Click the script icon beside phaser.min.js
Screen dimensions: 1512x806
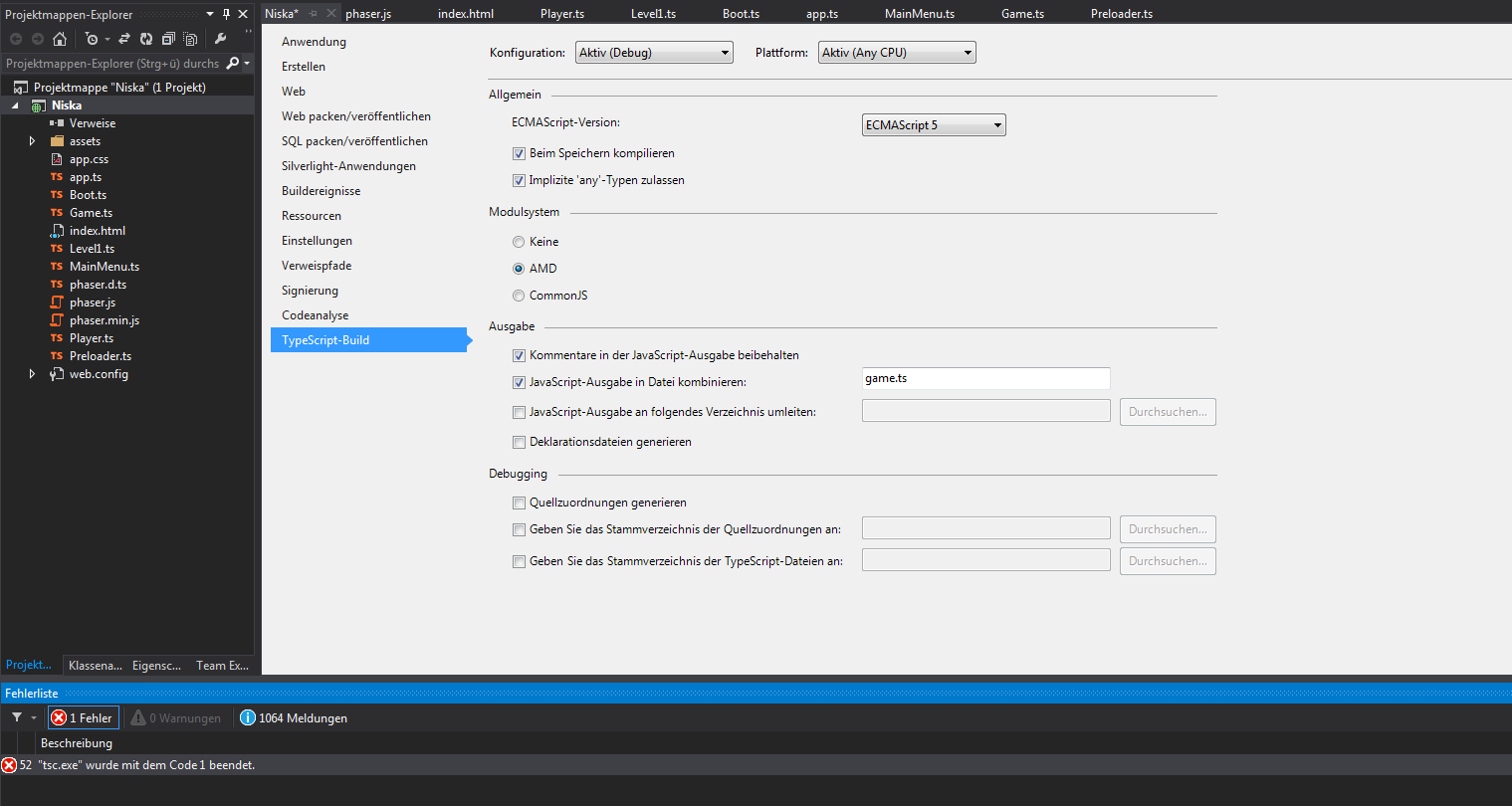[57, 320]
